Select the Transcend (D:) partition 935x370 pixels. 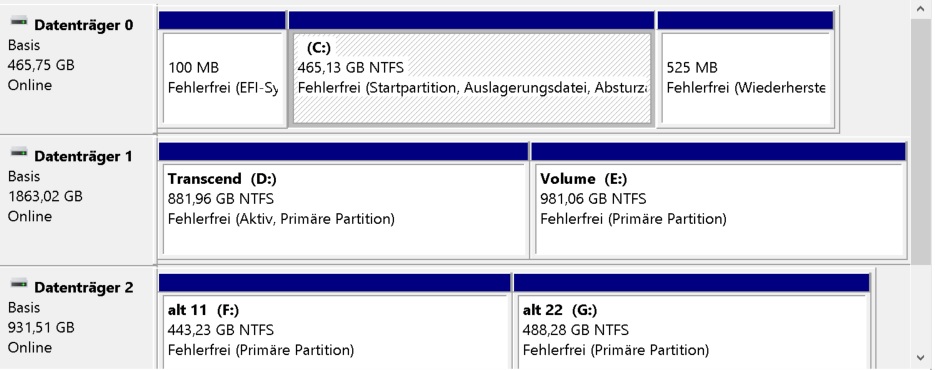pyautogui.click(x=344, y=209)
